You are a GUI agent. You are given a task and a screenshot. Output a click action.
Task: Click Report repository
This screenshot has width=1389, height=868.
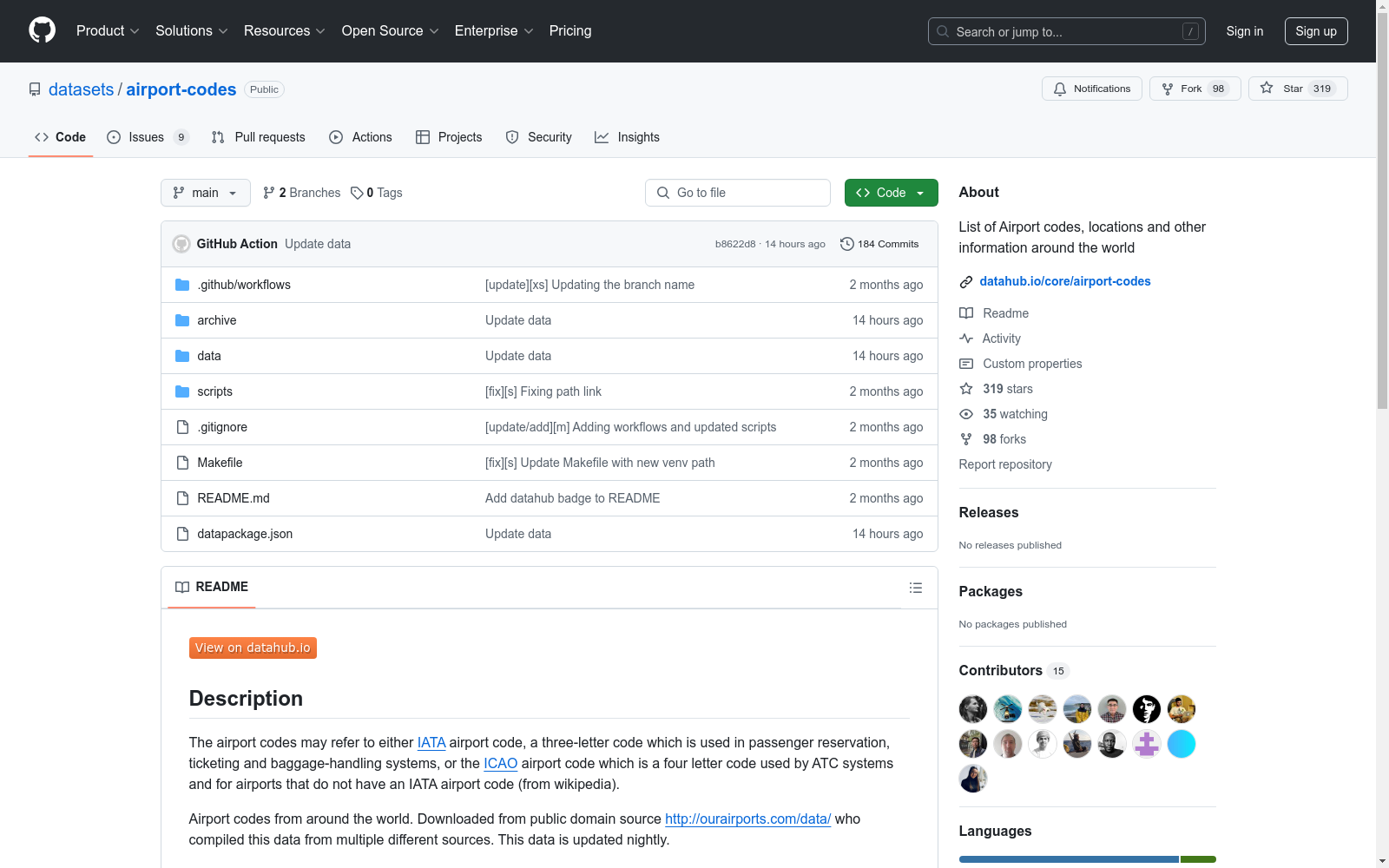tap(1005, 464)
